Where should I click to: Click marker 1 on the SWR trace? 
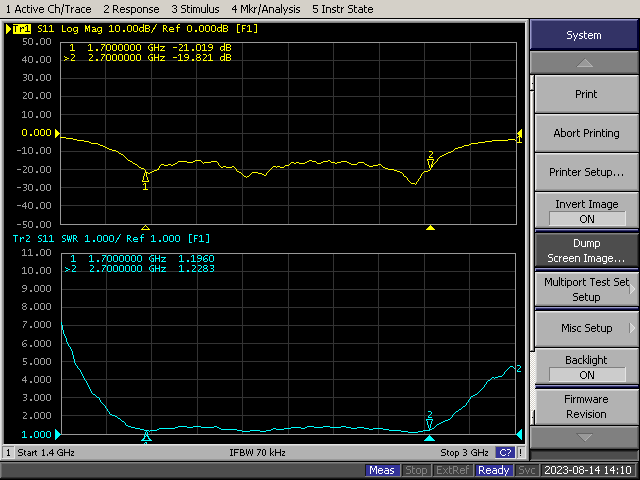tap(146, 437)
